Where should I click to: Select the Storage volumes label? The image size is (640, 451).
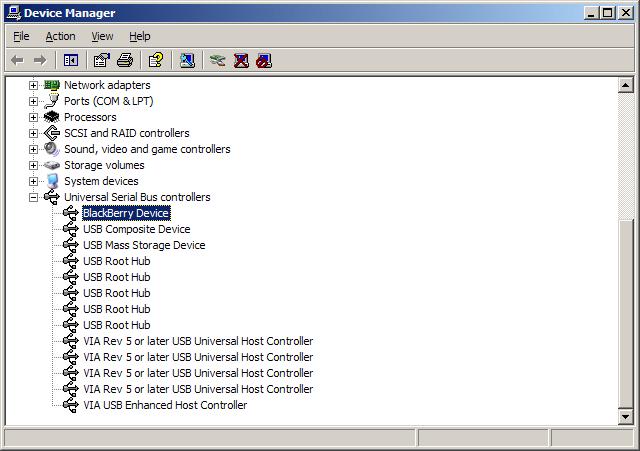point(104,165)
